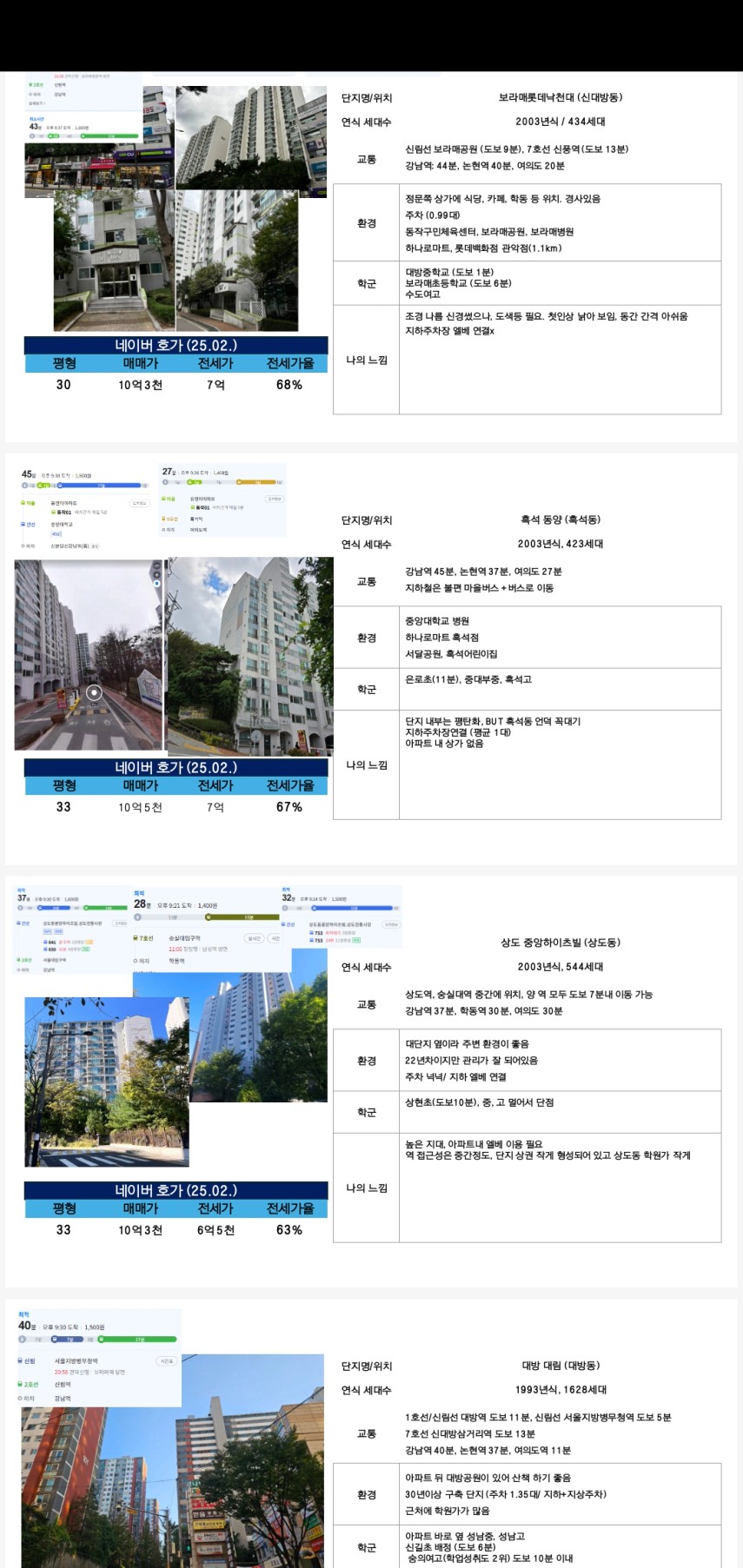The height and width of the screenshot is (1568, 743).
Task: Select the 평형 value 30
Action: coord(63,385)
